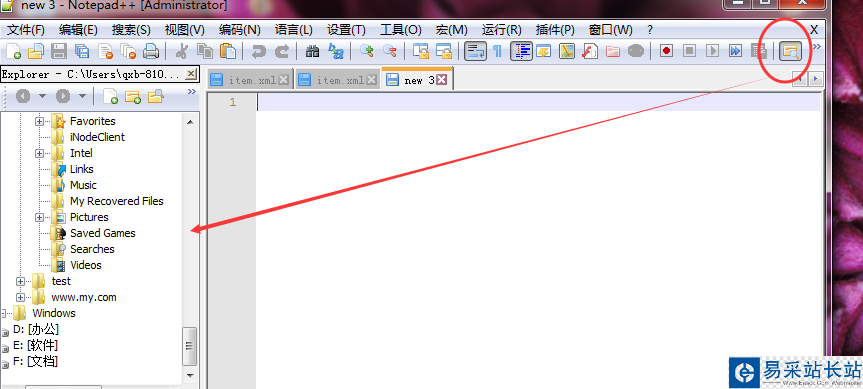This screenshot has width=863, height=389.
Task: Open the Replace dialog icon
Action: [x=335, y=51]
